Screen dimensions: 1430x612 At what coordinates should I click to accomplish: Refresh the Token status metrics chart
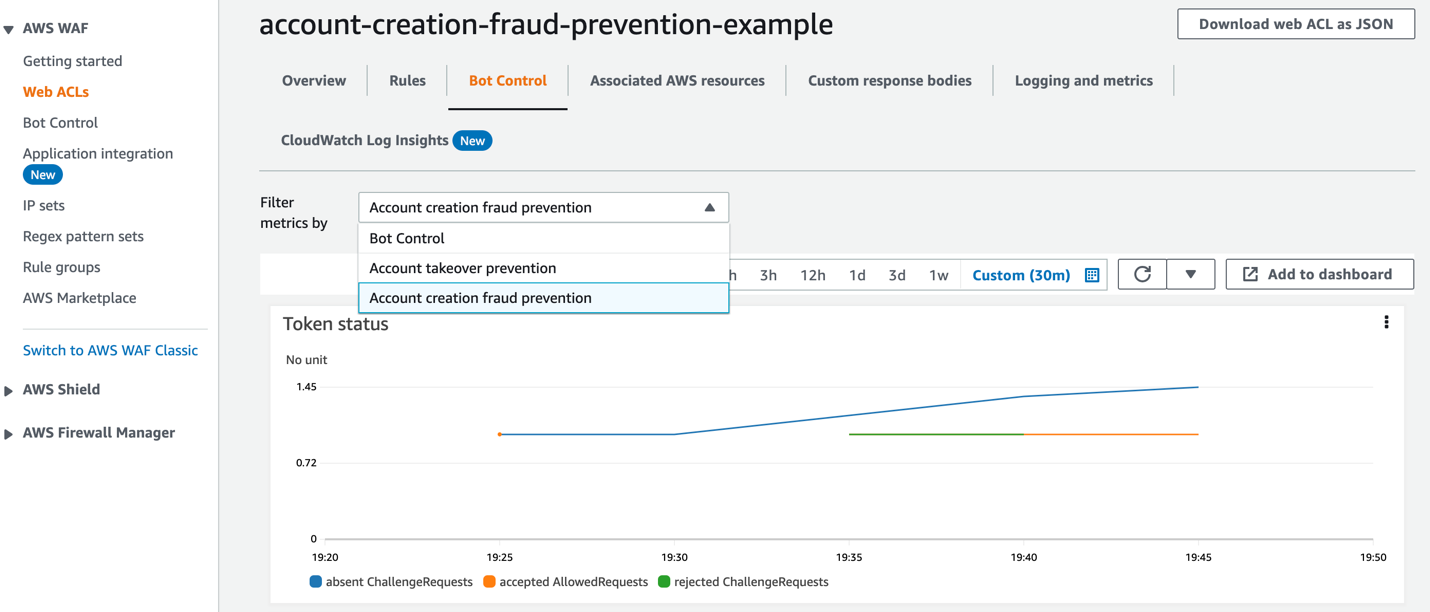coord(1141,273)
